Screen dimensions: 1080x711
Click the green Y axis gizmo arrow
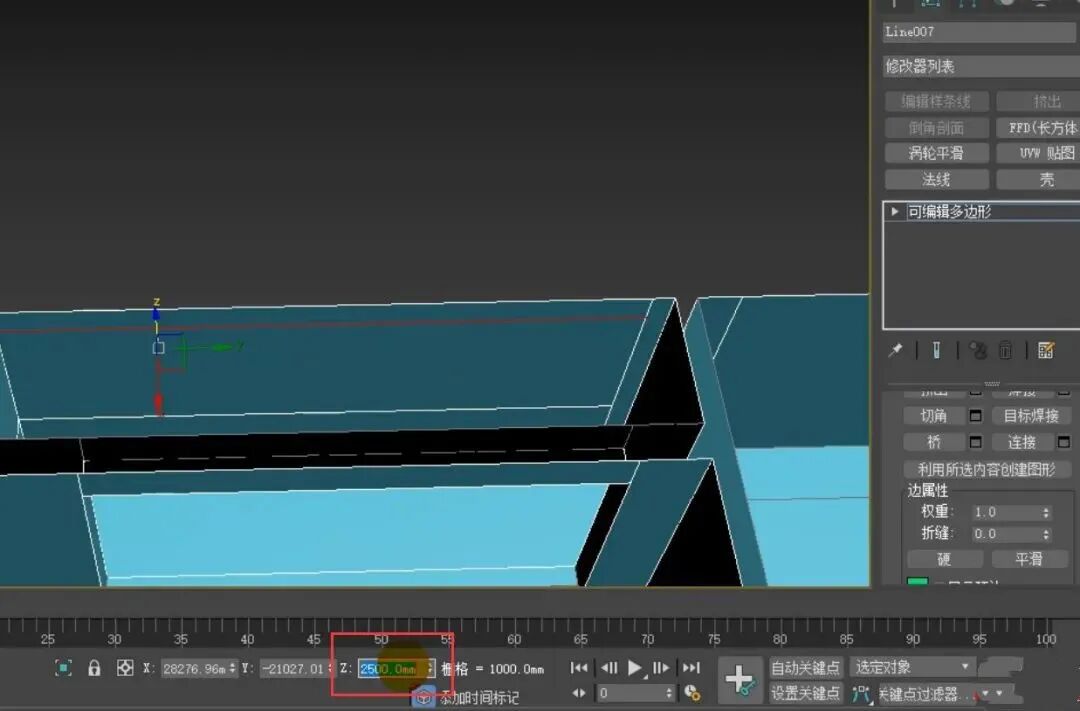(223, 347)
